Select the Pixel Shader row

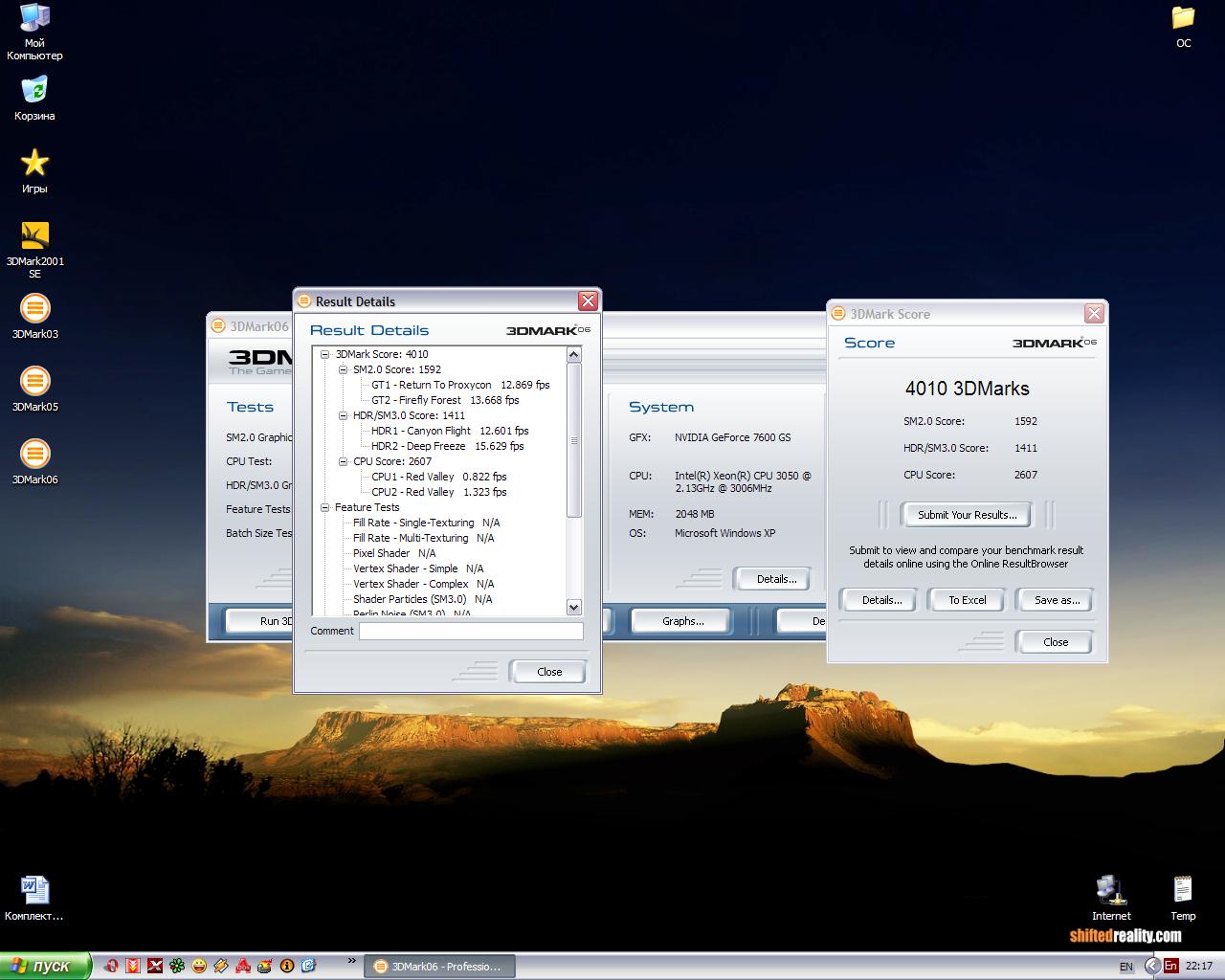point(394,553)
